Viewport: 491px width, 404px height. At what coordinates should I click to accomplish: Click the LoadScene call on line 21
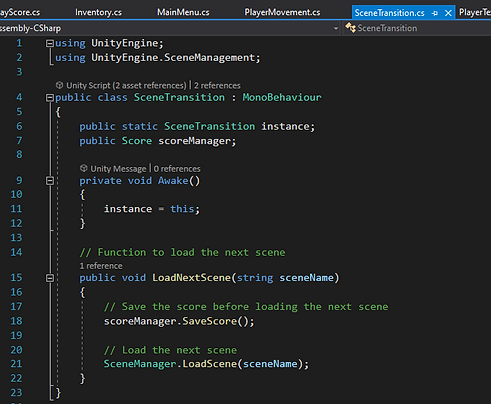pos(209,364)
